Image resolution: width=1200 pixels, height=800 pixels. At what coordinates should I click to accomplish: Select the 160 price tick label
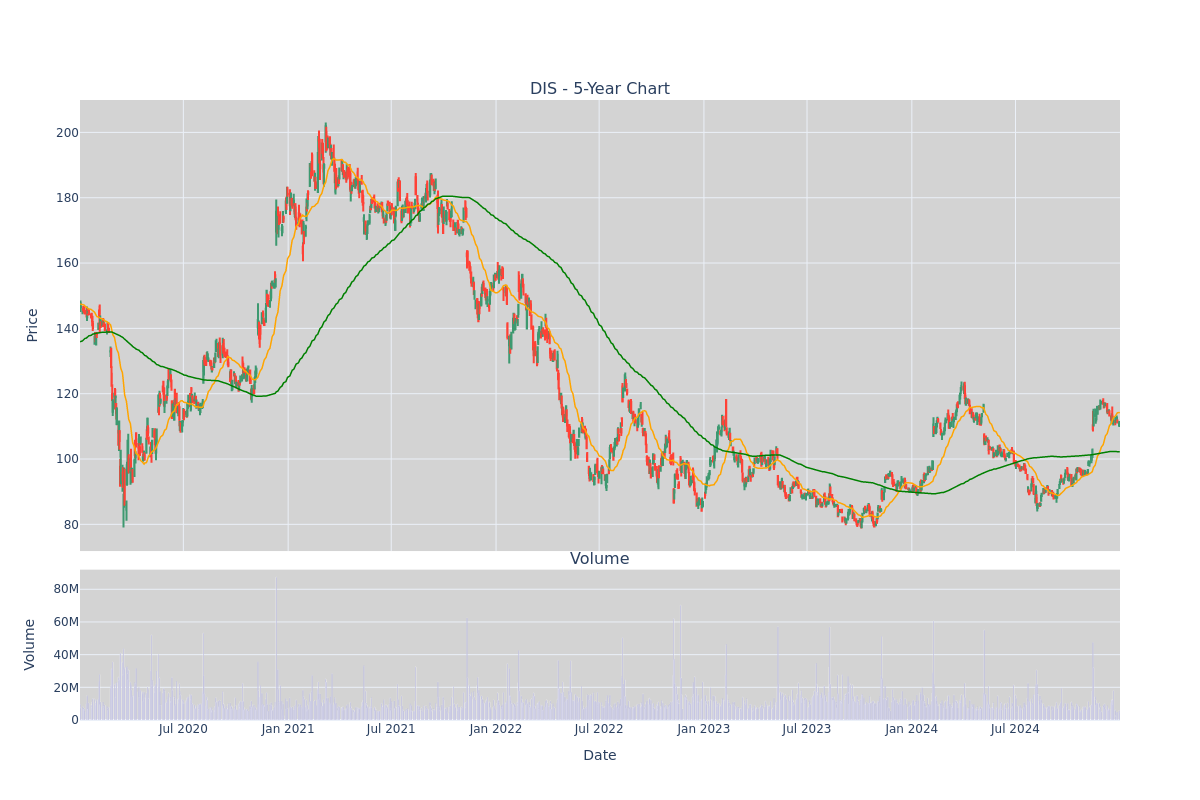coord(67,263)
